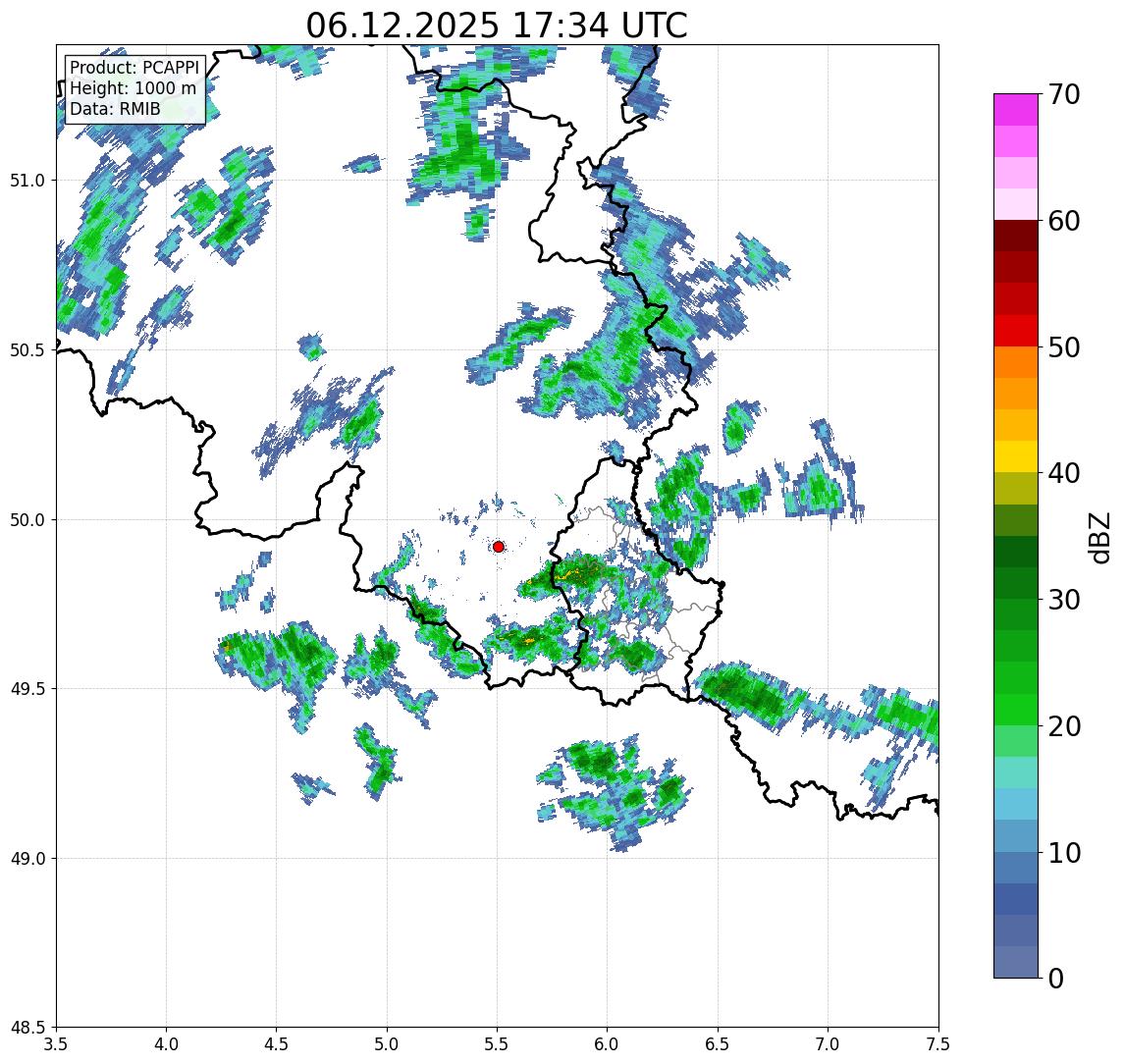Viewport: 1124px width, 1064px height.
Task: Click the colorbar tick value 70
Action: [1064, 94]
